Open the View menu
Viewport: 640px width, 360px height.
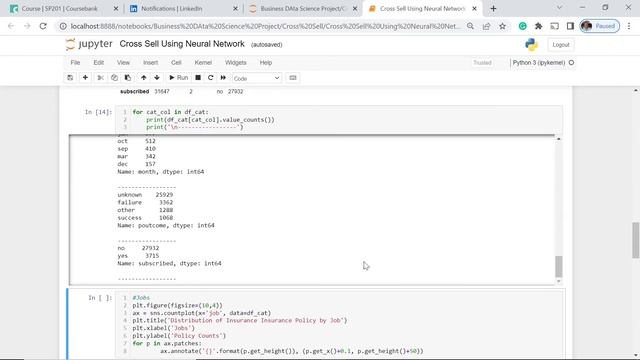[123, 62]
